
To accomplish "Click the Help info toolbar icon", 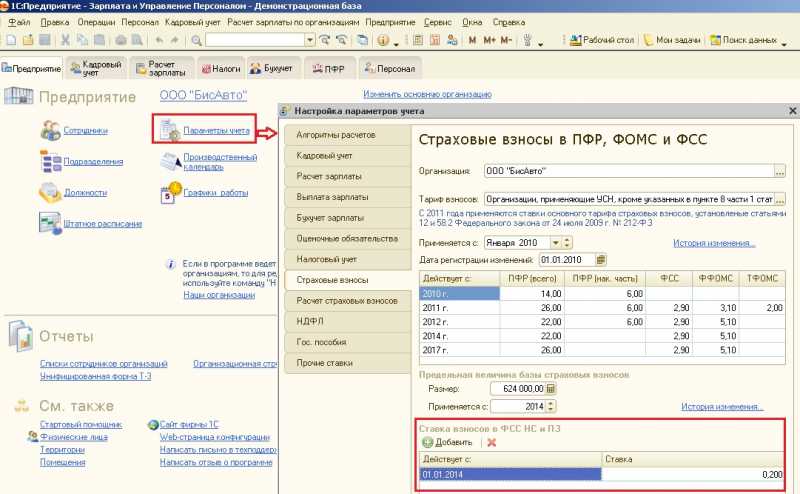I will (x=383, y=40).
